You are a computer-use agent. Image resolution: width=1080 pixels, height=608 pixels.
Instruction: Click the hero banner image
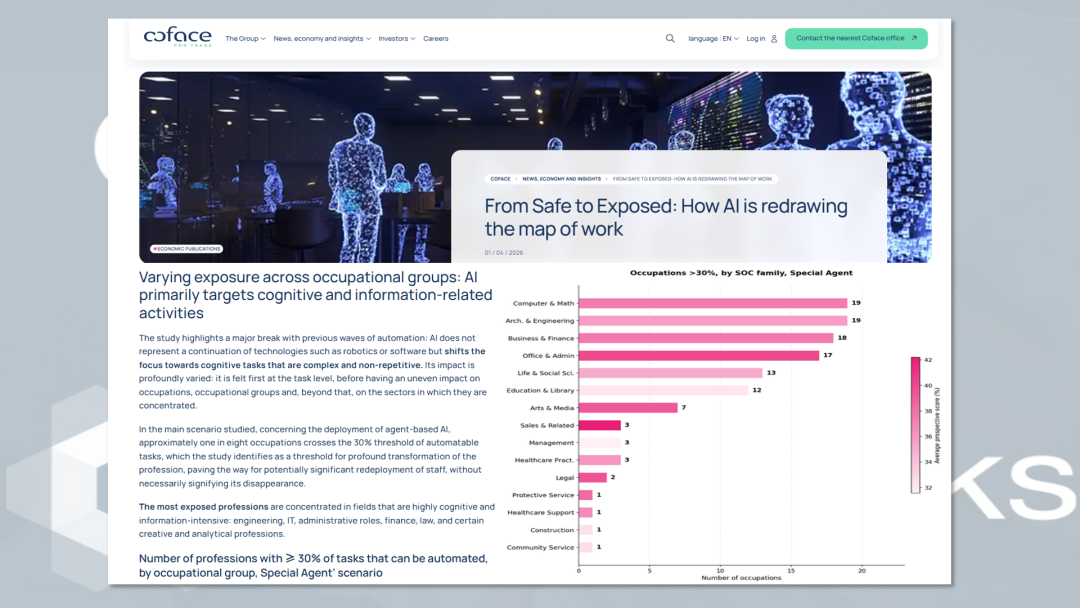295,167
